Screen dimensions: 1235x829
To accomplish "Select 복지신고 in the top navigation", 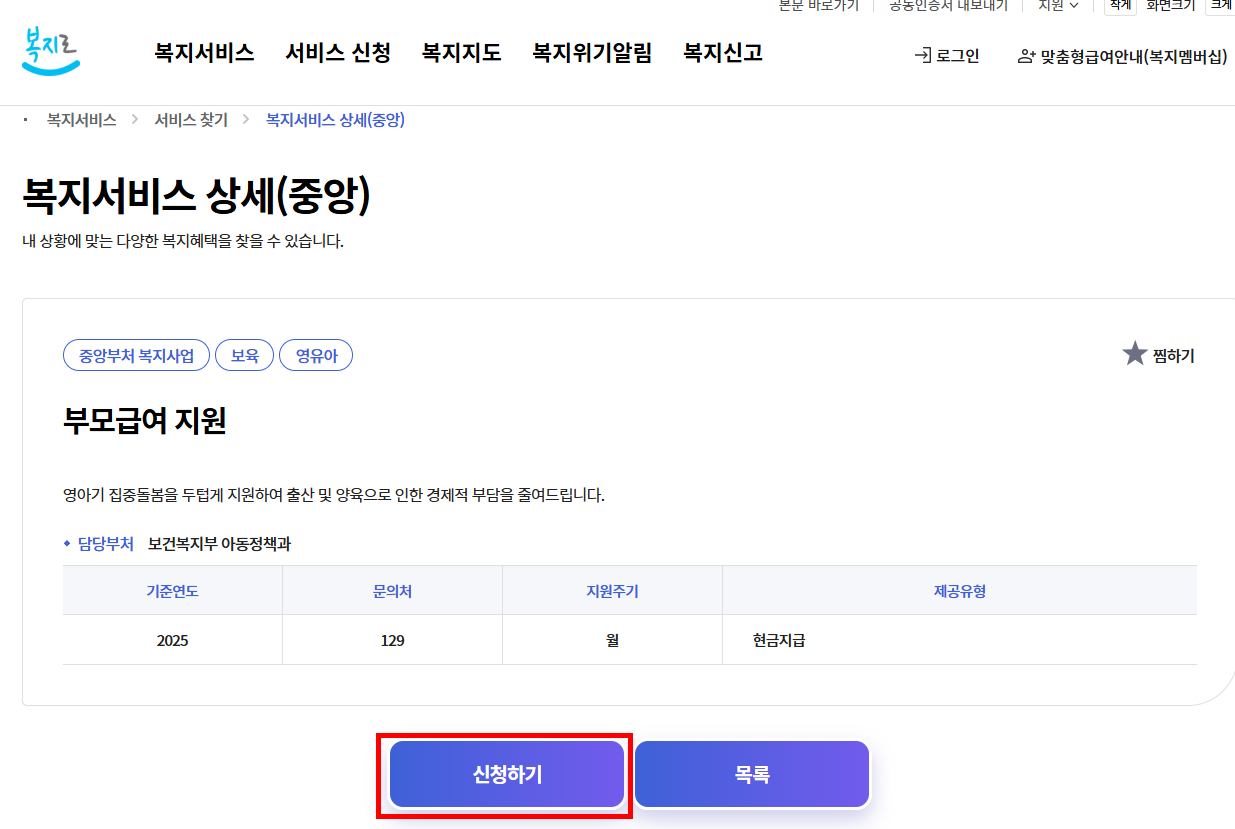I will coord(722,52).
